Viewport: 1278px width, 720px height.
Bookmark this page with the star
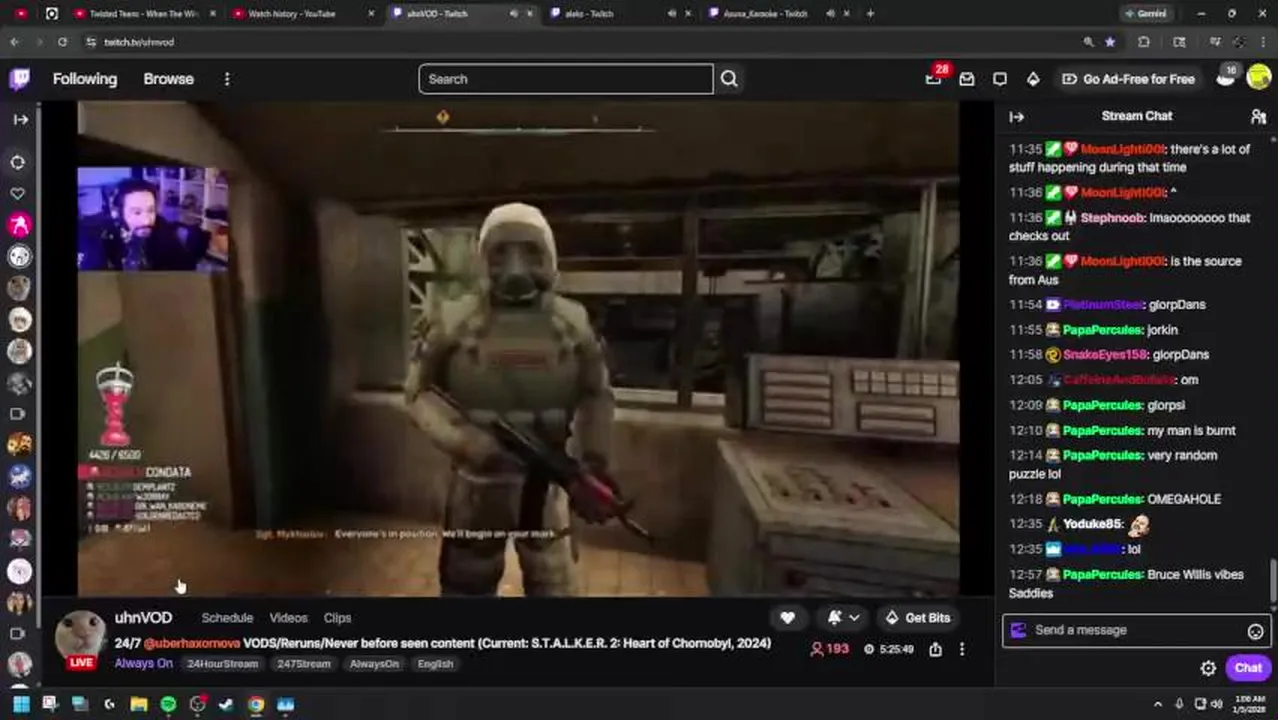point(1110,42)
